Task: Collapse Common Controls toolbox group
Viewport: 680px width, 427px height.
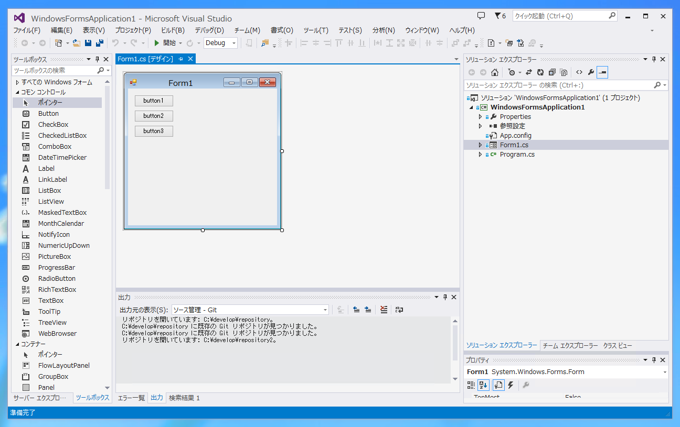Action: [17, 92]
